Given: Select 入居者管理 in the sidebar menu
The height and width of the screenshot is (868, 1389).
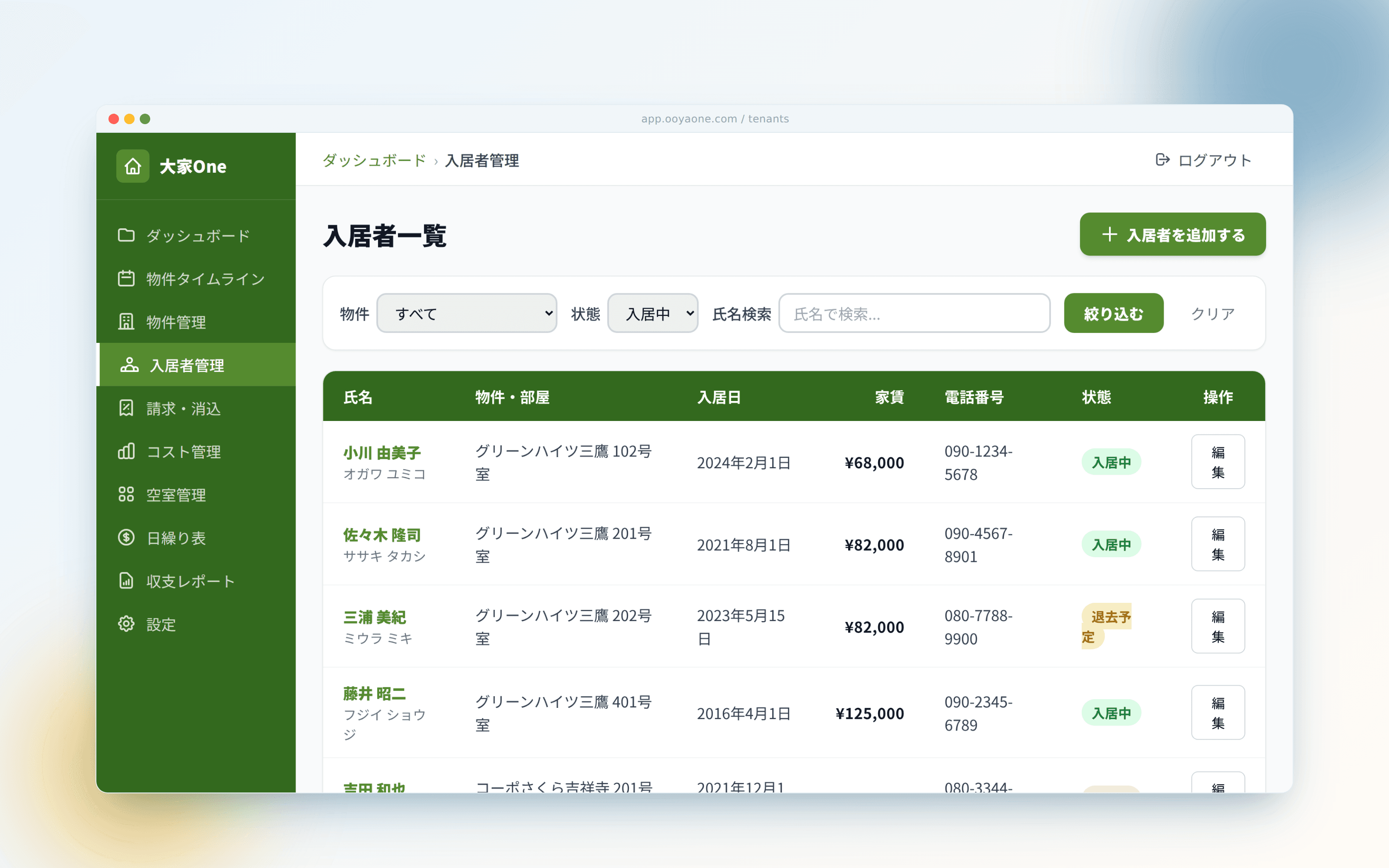Looking at the screenshot, I should coord(187,365).
